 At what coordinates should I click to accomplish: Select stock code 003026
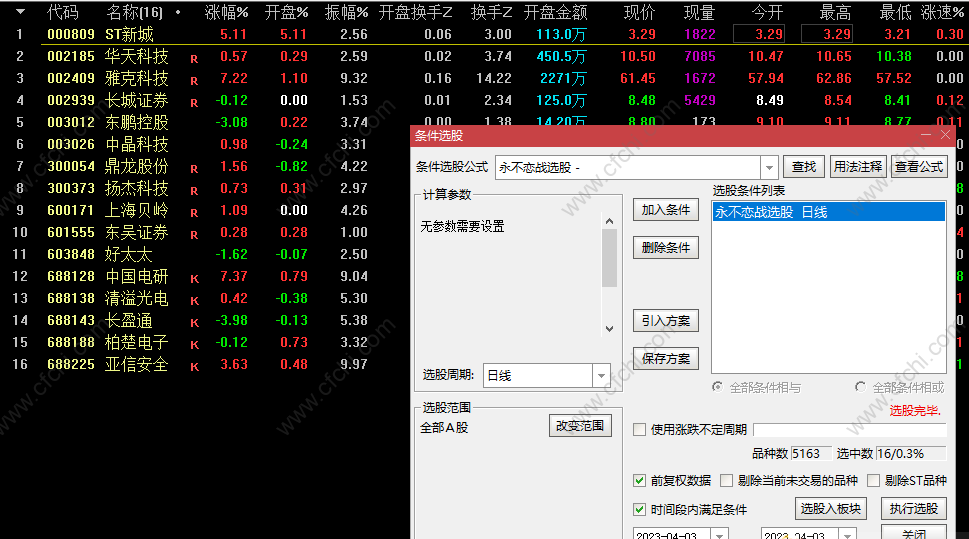point(71,144)
